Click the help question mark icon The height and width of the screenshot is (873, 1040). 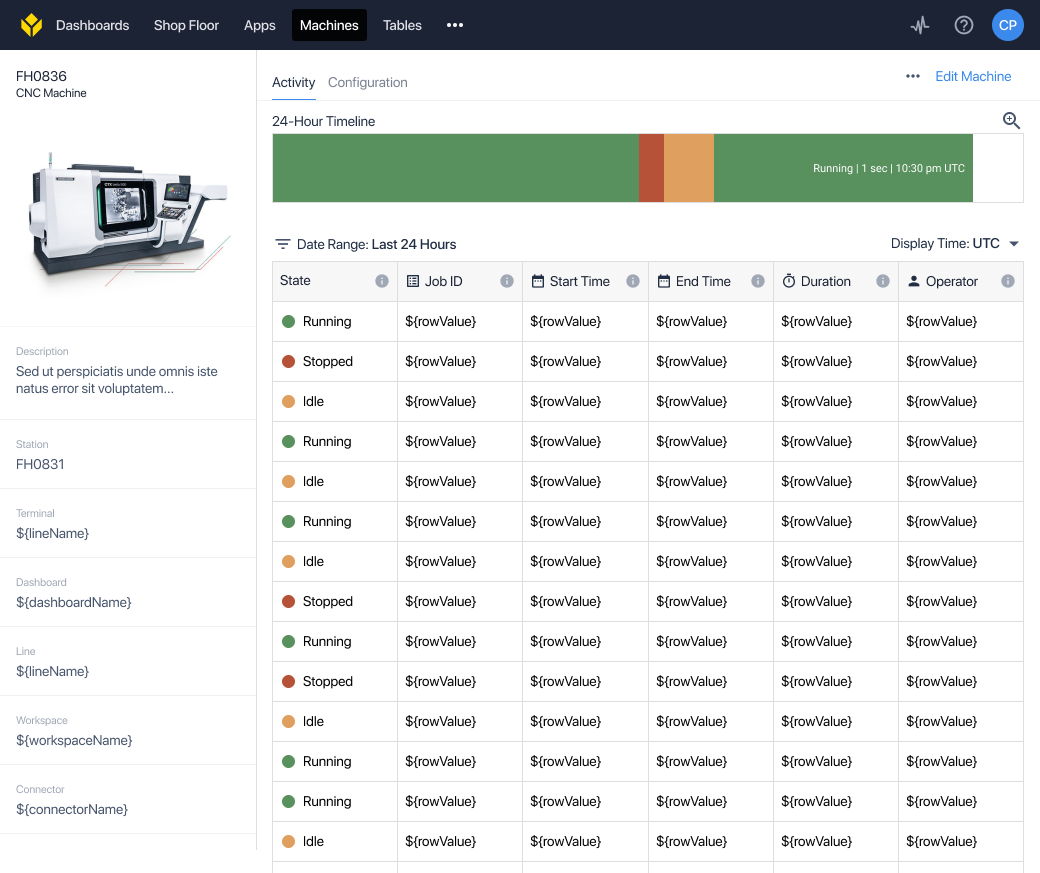(x=963, y=25)
